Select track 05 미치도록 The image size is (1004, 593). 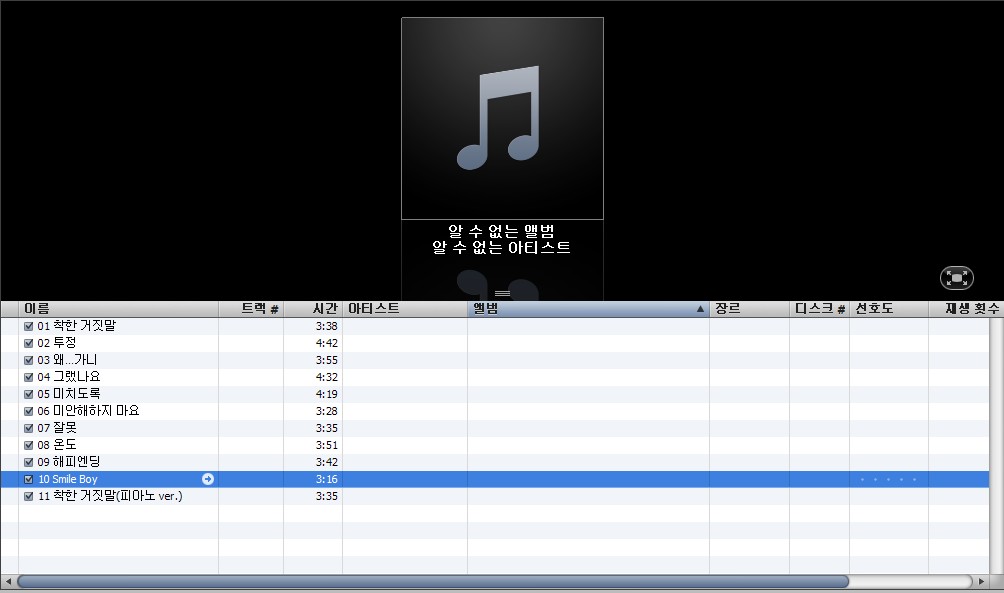pyautogui.click(x=69, y=394)
